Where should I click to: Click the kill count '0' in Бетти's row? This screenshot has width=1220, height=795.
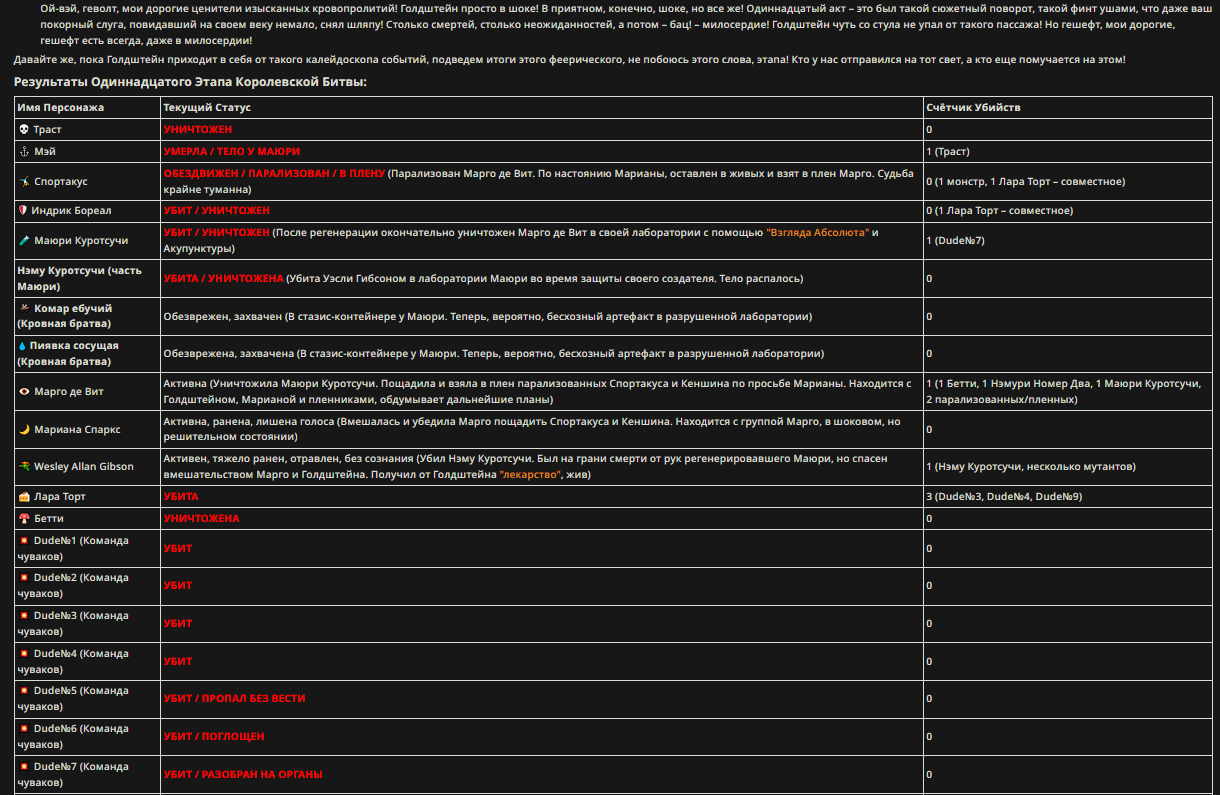929,519
